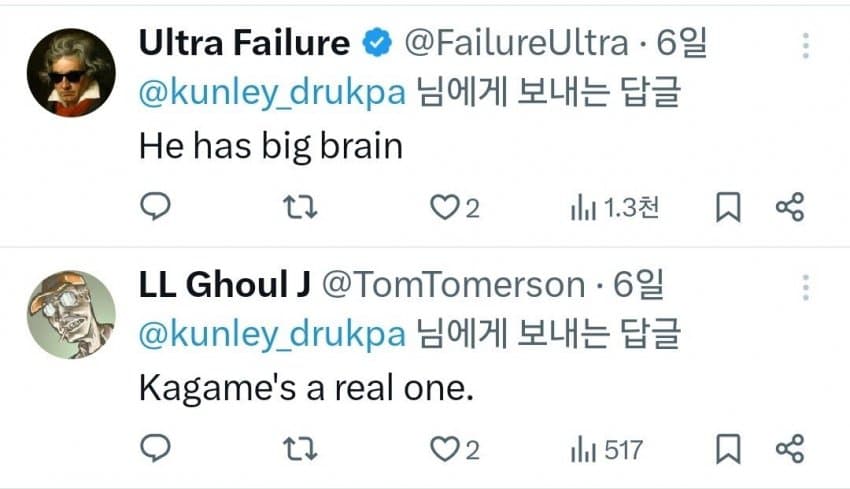Screen dimensions: 850x489
Task: Bookmark LL Ghoul J's tweet
Action: 728,450
